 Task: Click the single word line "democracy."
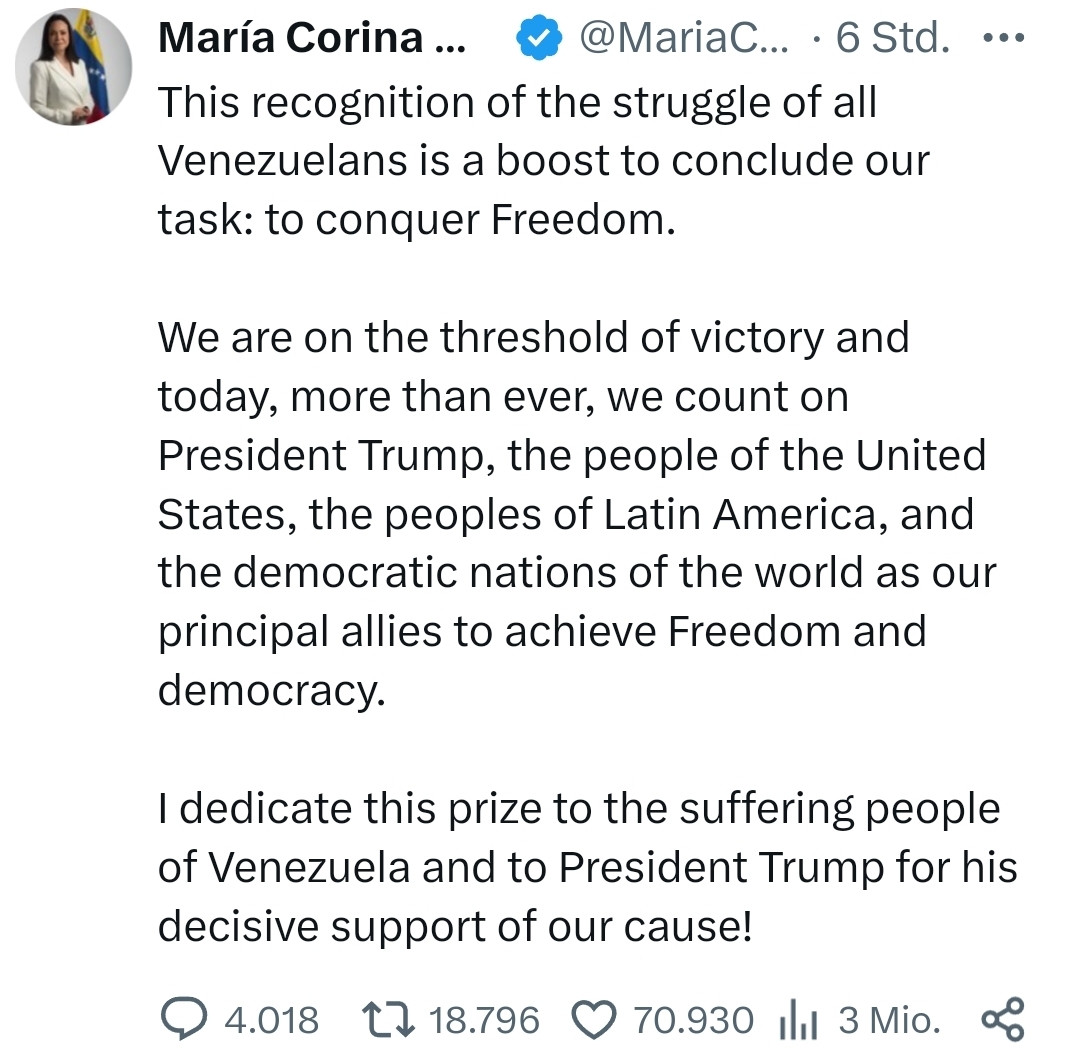(271, 691)
